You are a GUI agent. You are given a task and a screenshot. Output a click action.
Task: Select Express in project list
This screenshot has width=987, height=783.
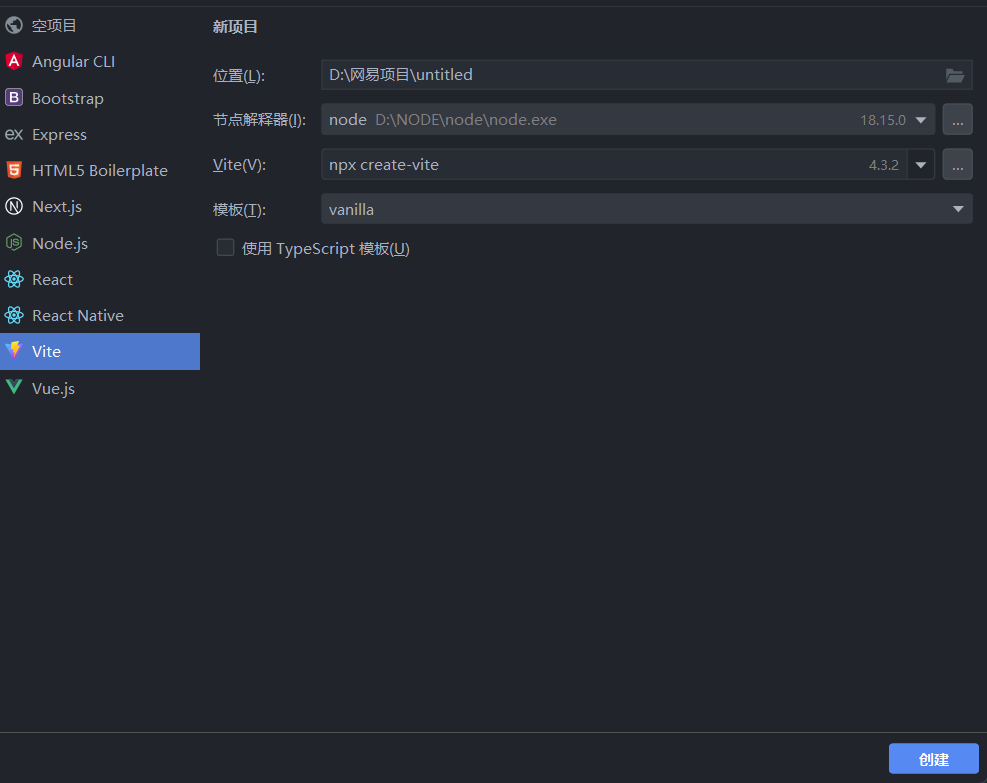point(100,134)
